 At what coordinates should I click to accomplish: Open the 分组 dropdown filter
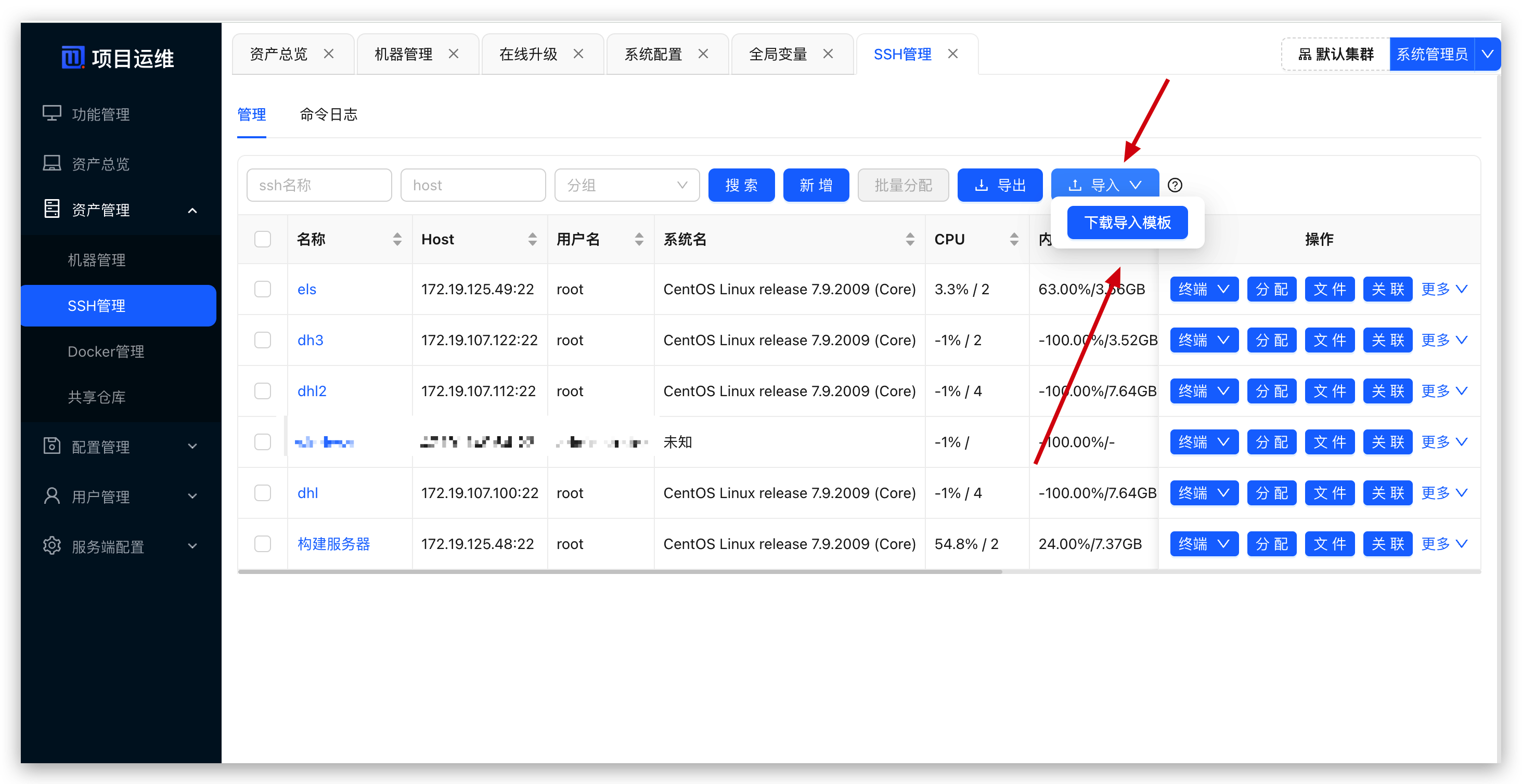[626, 186]
